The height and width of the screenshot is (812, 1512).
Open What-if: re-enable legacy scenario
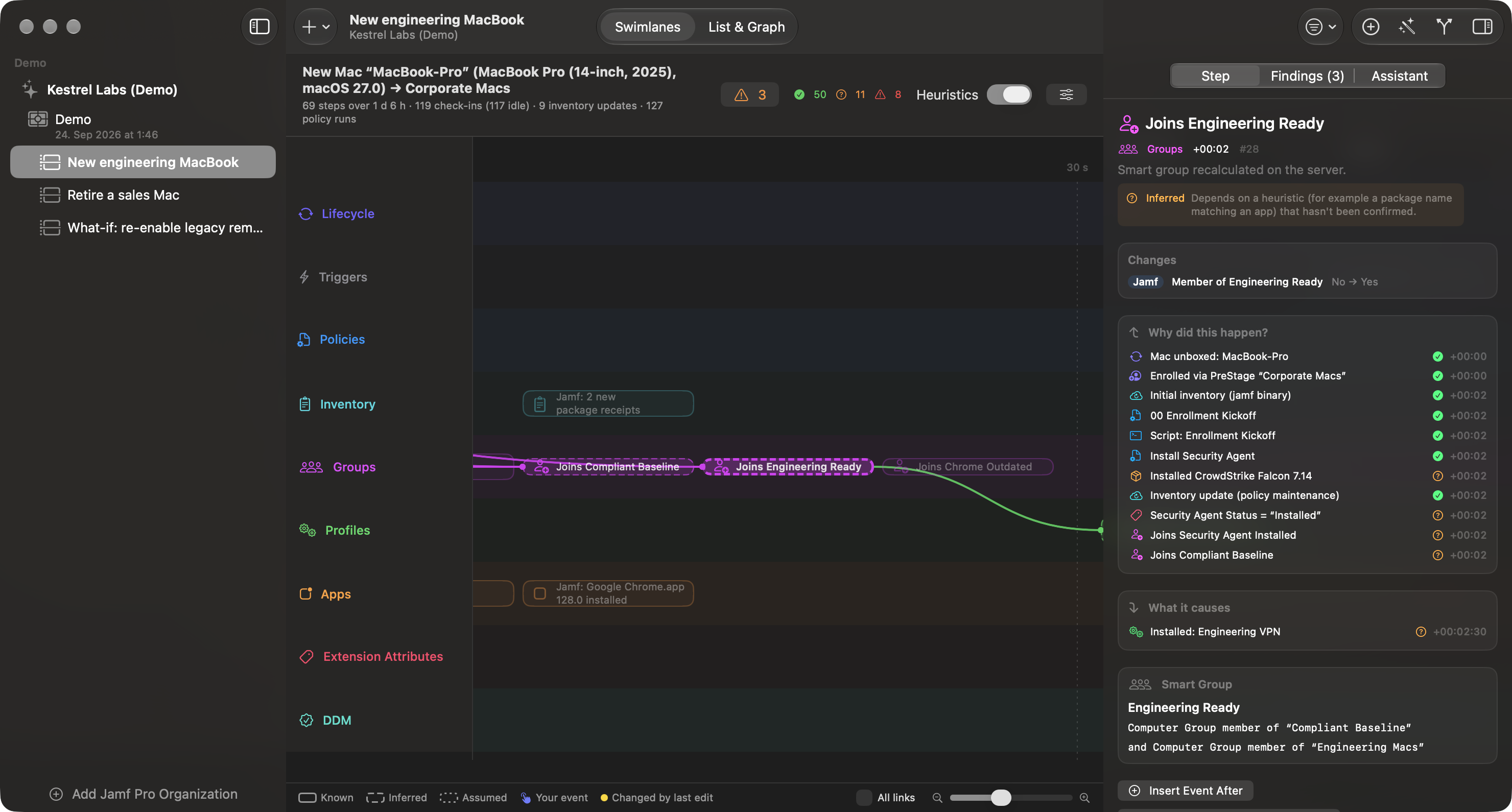[143, 228]
